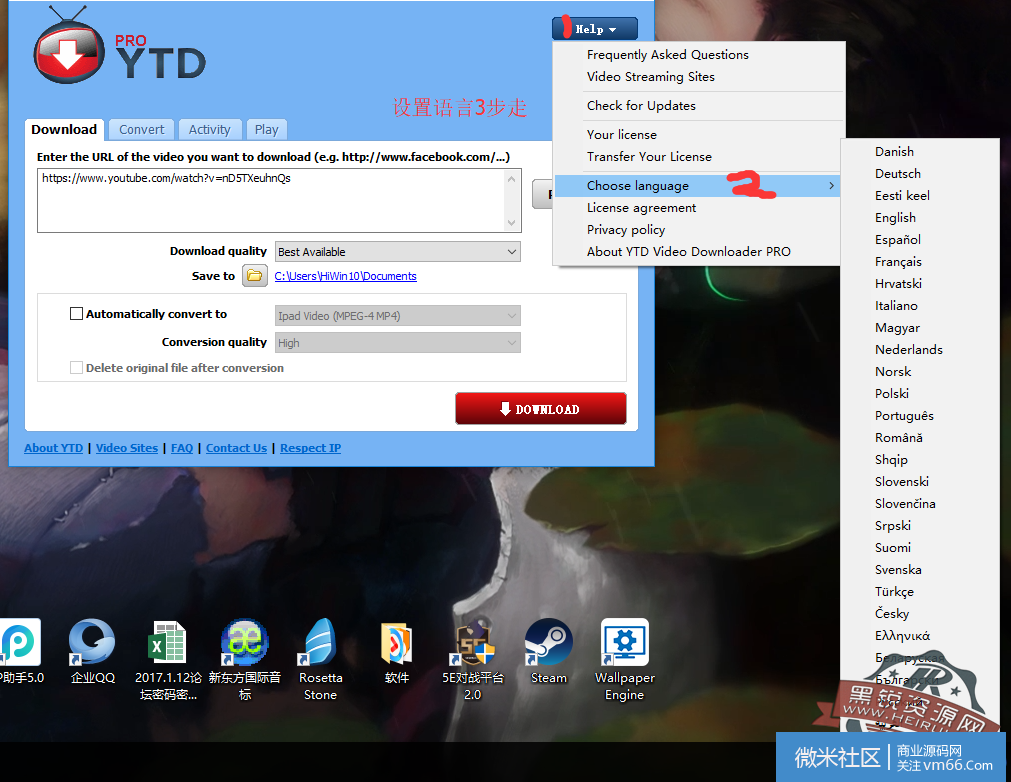Image resolution: width=1011 pixels, height=782 pixels.
Task: Open the 企业QQ desktop shortcut
Action: [92, 651]
